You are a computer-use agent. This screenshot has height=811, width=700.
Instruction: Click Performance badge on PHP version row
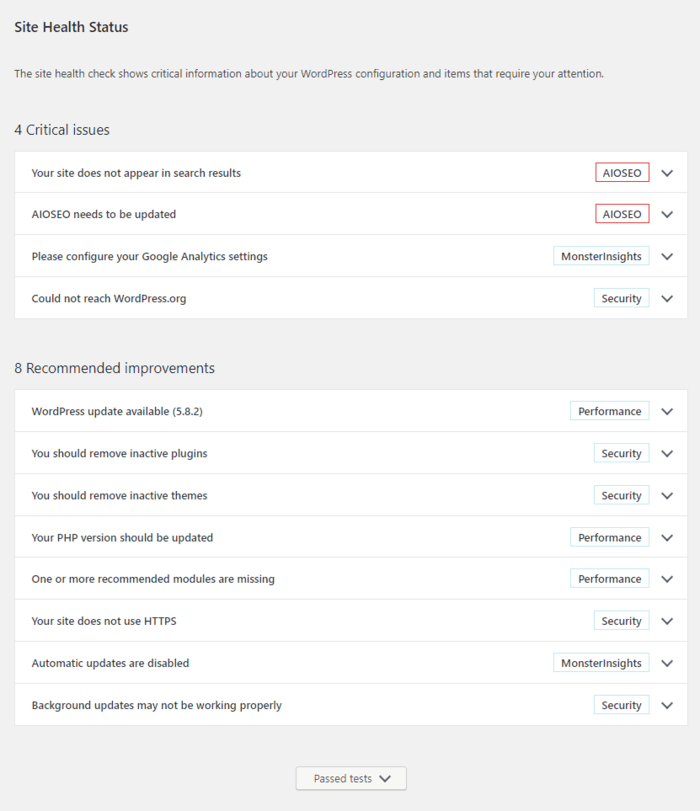pyautogui.click(x=609, y=538)
